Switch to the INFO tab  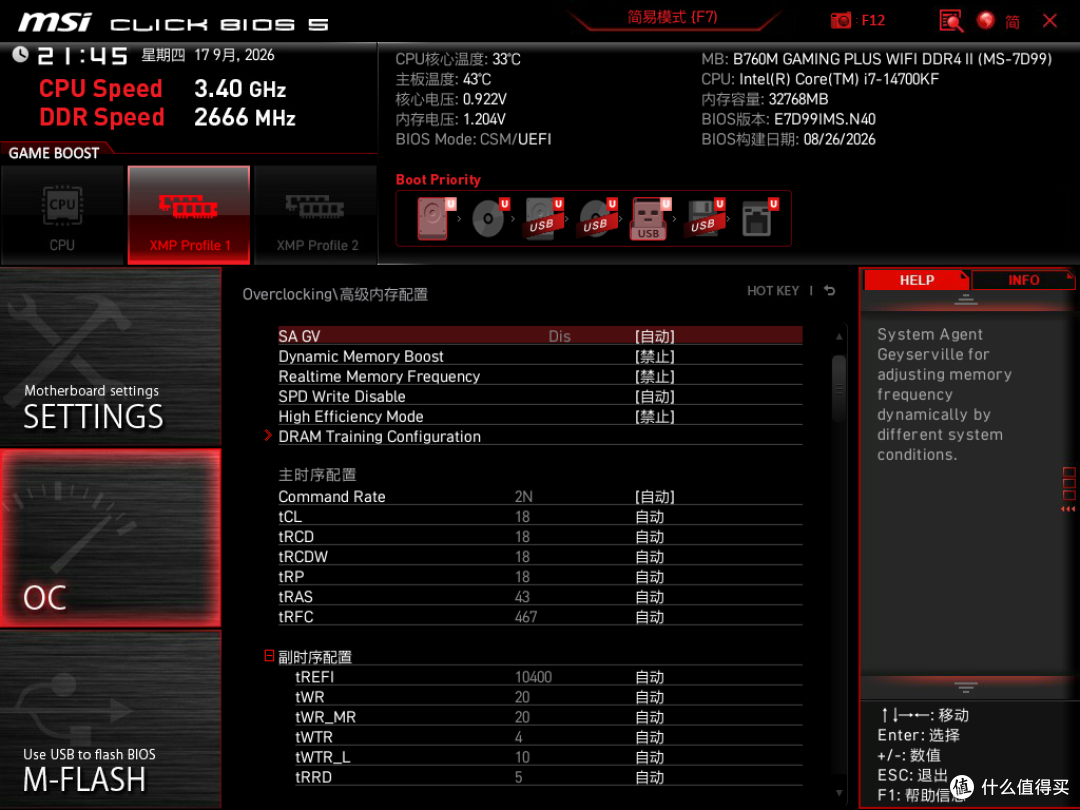click(1024, 280)
